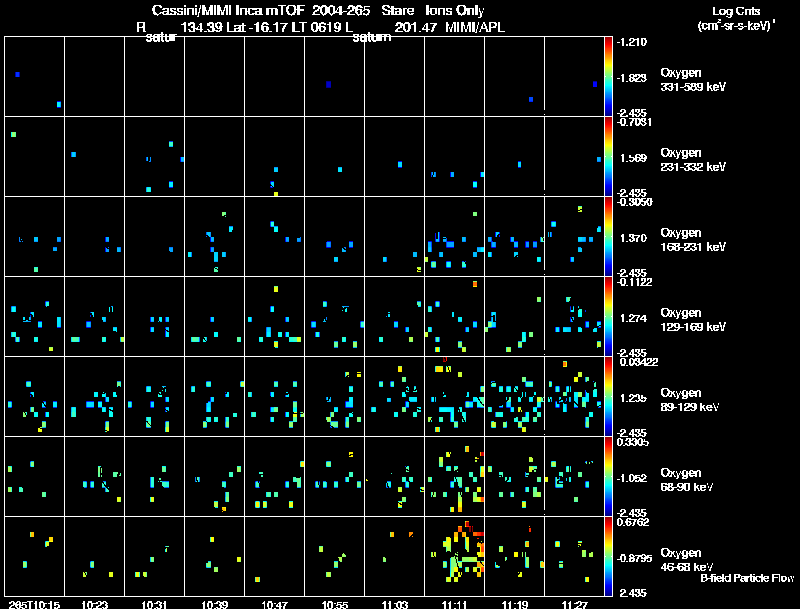
Task: Click the "Oxygen 331-589 keV" row label
Action: (x=693, y=80)
